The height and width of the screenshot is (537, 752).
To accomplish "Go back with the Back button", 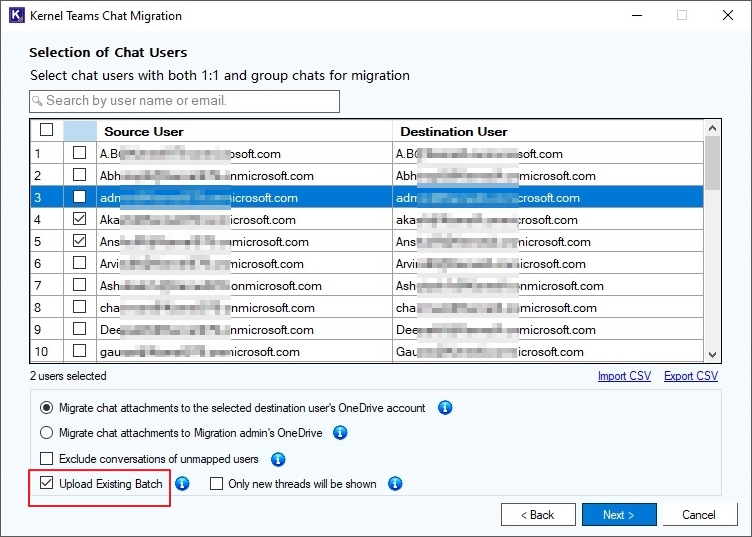I will (x=538, y=515).
